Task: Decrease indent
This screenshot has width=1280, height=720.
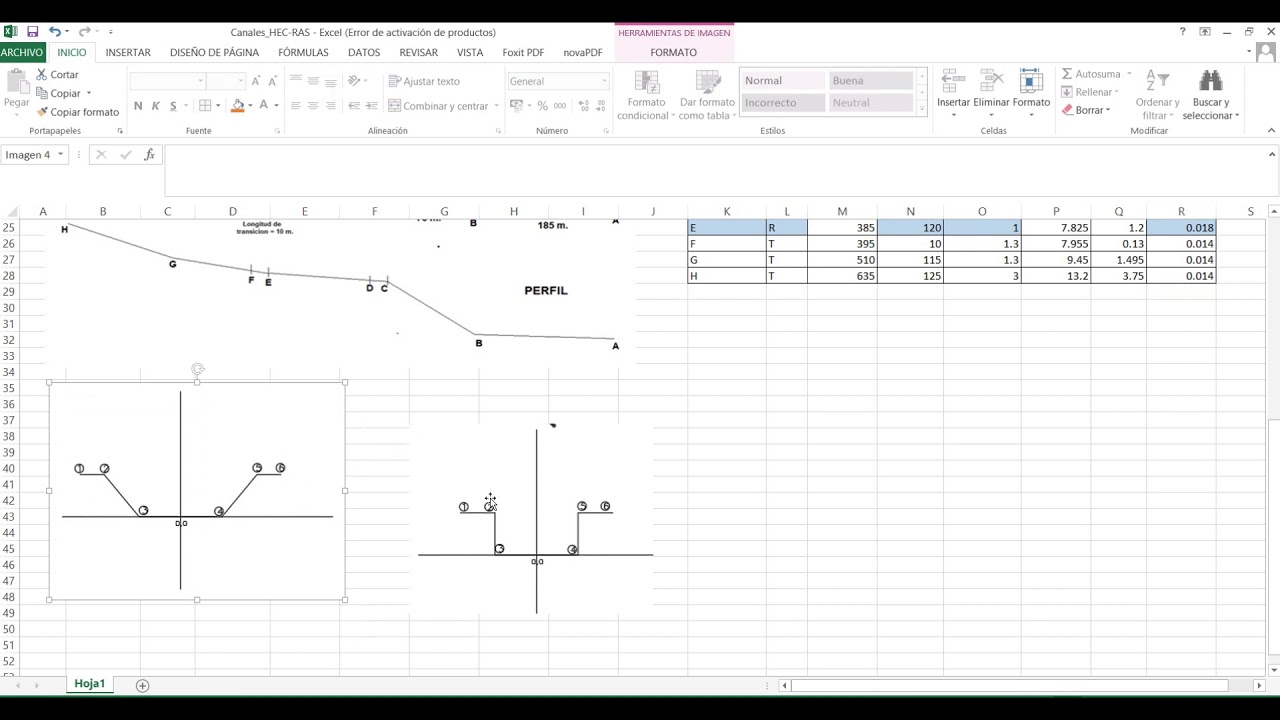Action: 353,106
